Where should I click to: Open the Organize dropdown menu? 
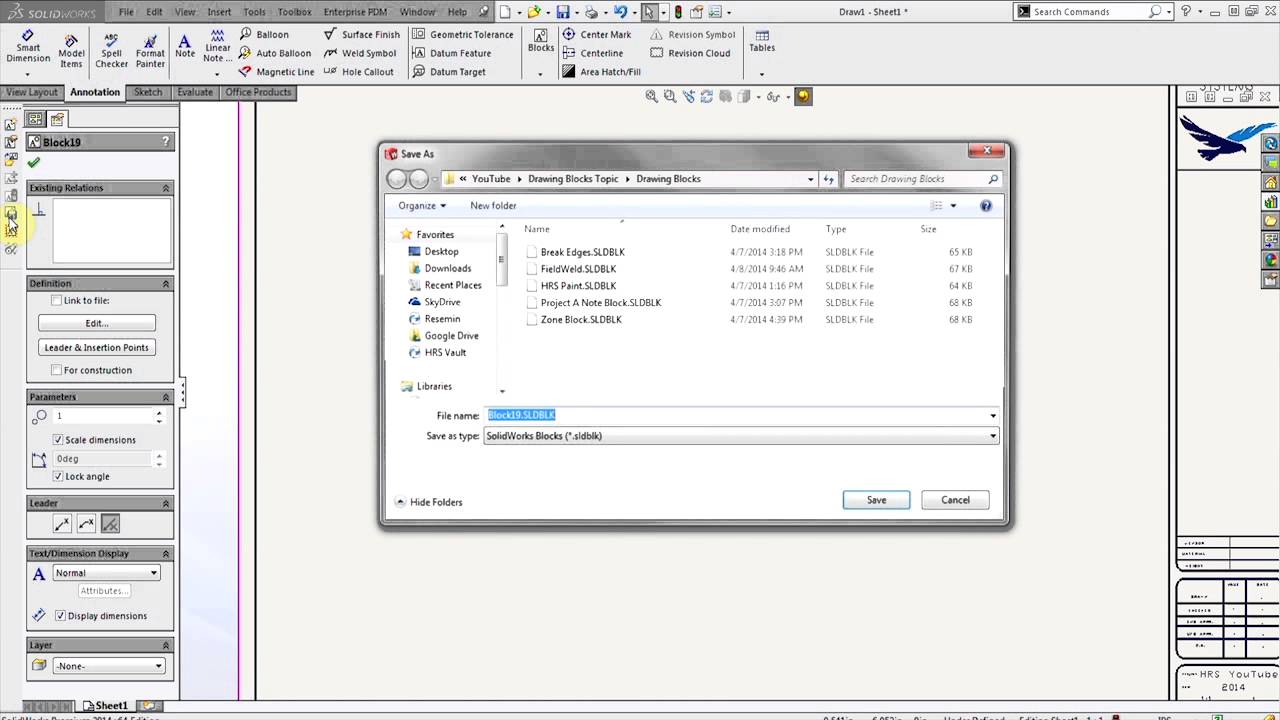pos(422,205)
